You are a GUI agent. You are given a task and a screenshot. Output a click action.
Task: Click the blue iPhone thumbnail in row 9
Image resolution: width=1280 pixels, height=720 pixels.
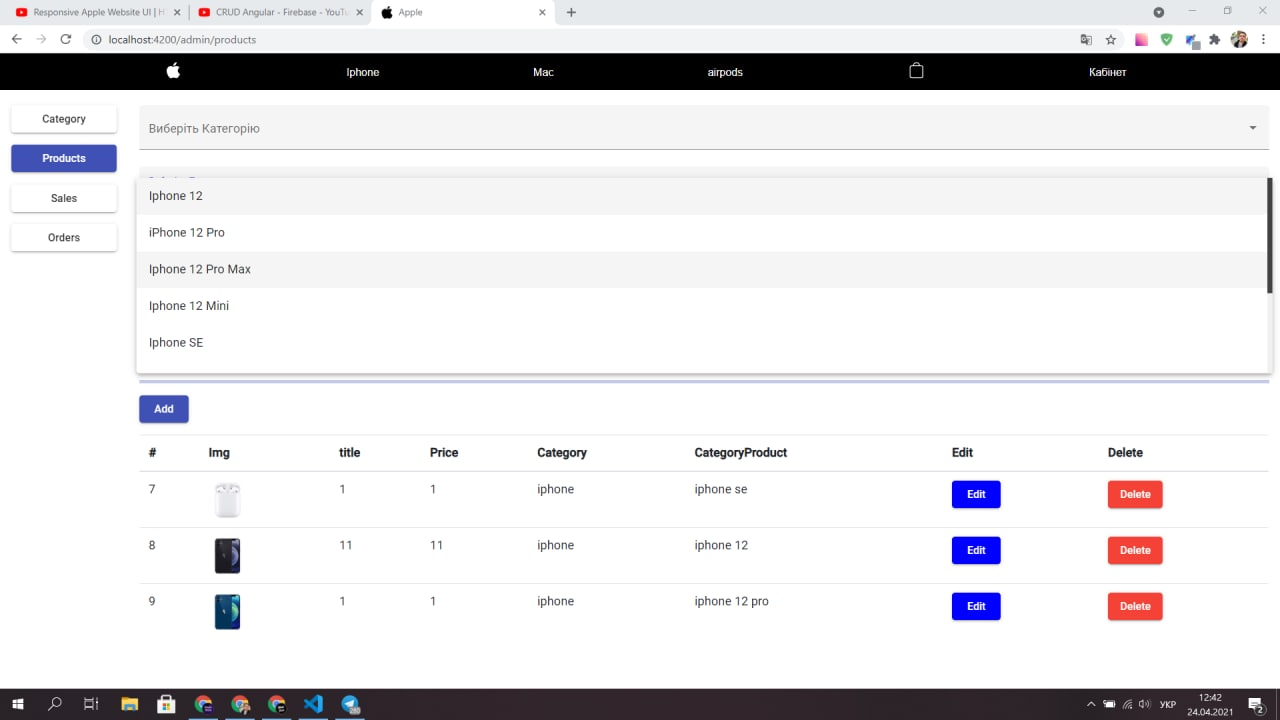[227, 611]
